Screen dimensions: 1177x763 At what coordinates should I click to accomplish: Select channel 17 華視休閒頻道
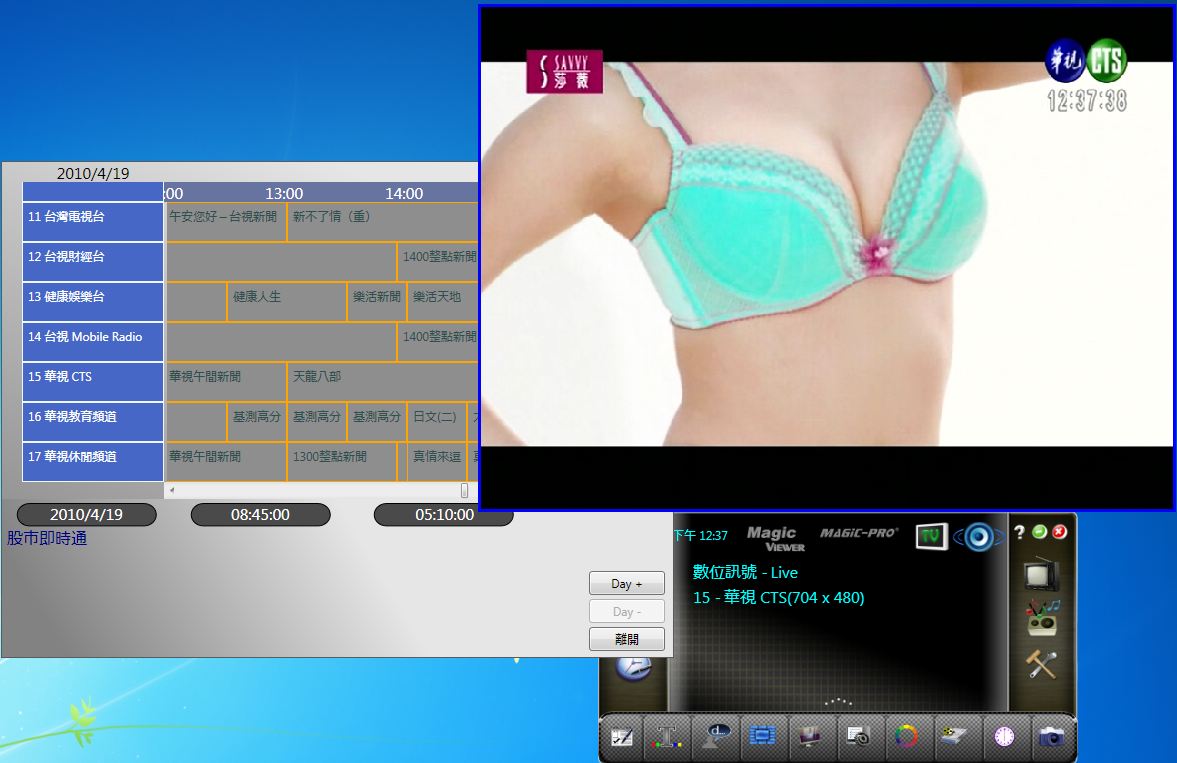click(x=93, y=461)
